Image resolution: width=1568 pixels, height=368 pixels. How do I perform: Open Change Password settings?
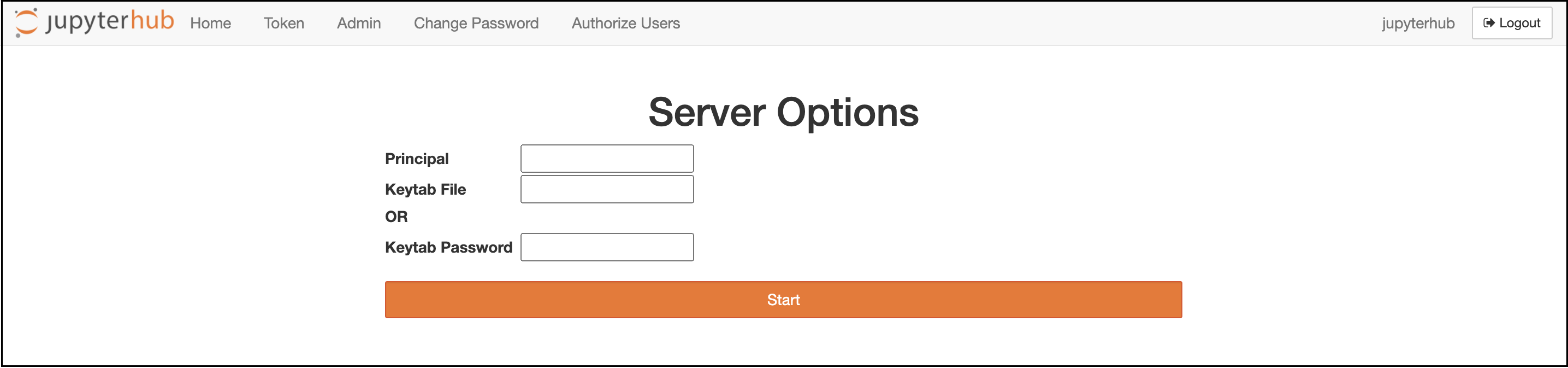pos(476,23)
